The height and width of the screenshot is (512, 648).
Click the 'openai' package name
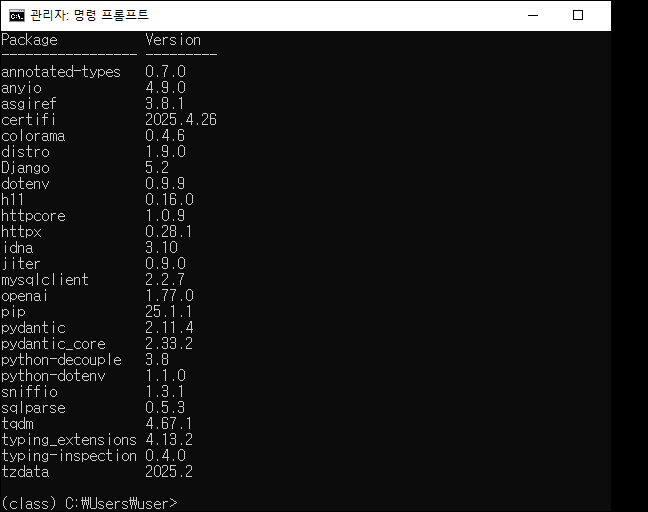pos(24,296)
